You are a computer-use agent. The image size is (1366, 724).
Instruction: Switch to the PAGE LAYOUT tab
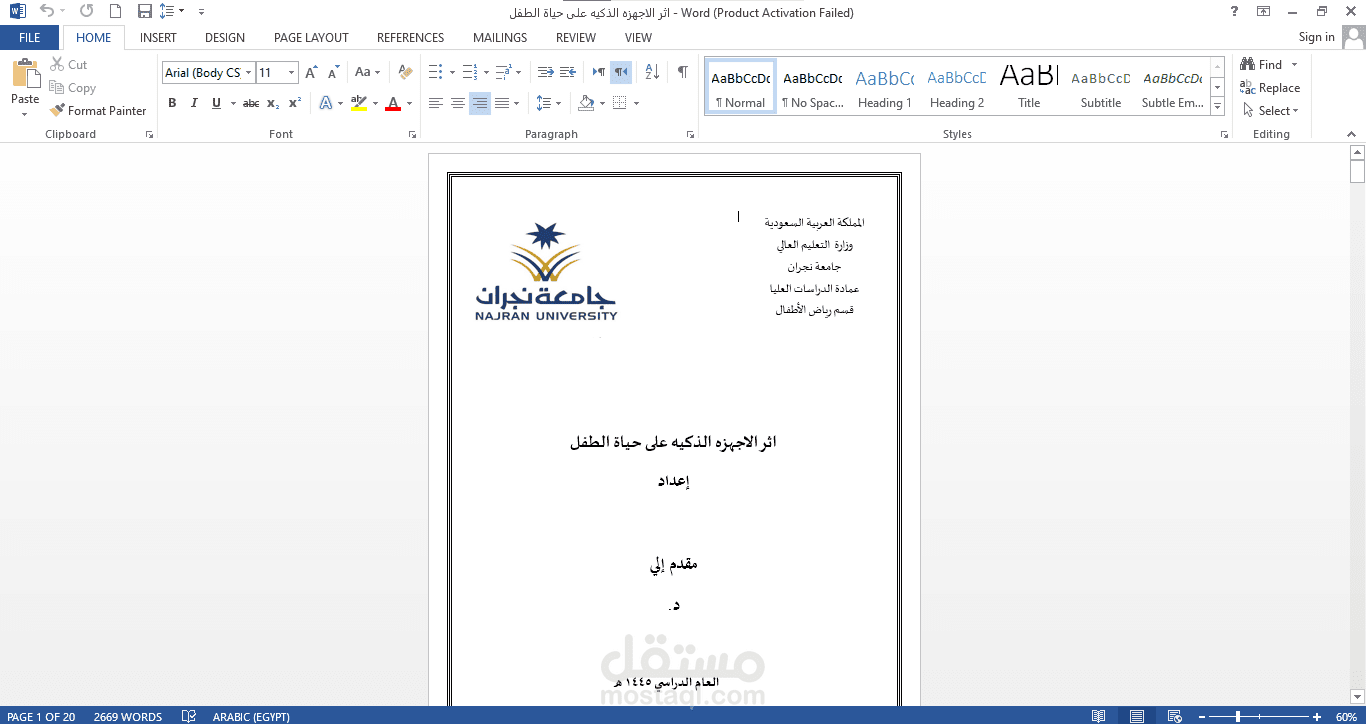click(x=311, y=38)
